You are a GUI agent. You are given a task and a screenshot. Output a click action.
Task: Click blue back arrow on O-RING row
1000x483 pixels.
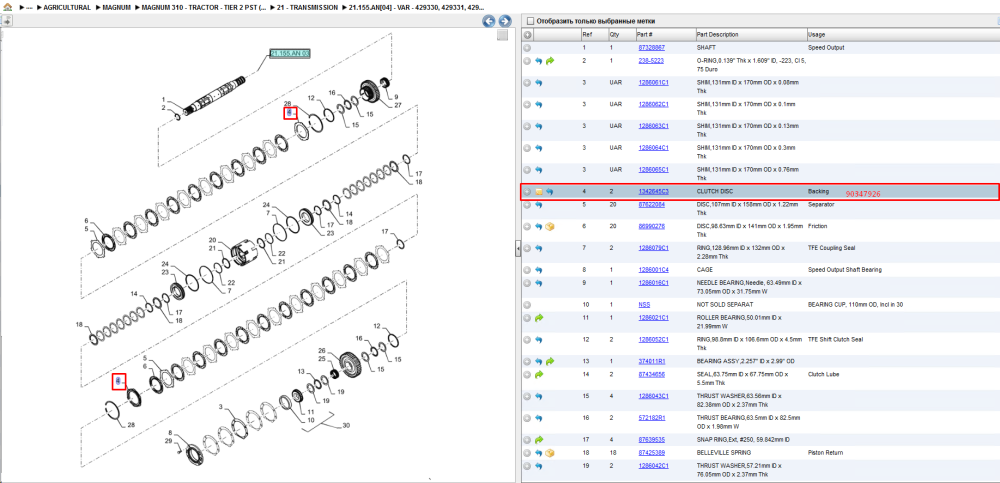pyautogui.click(x=539, y=61)
